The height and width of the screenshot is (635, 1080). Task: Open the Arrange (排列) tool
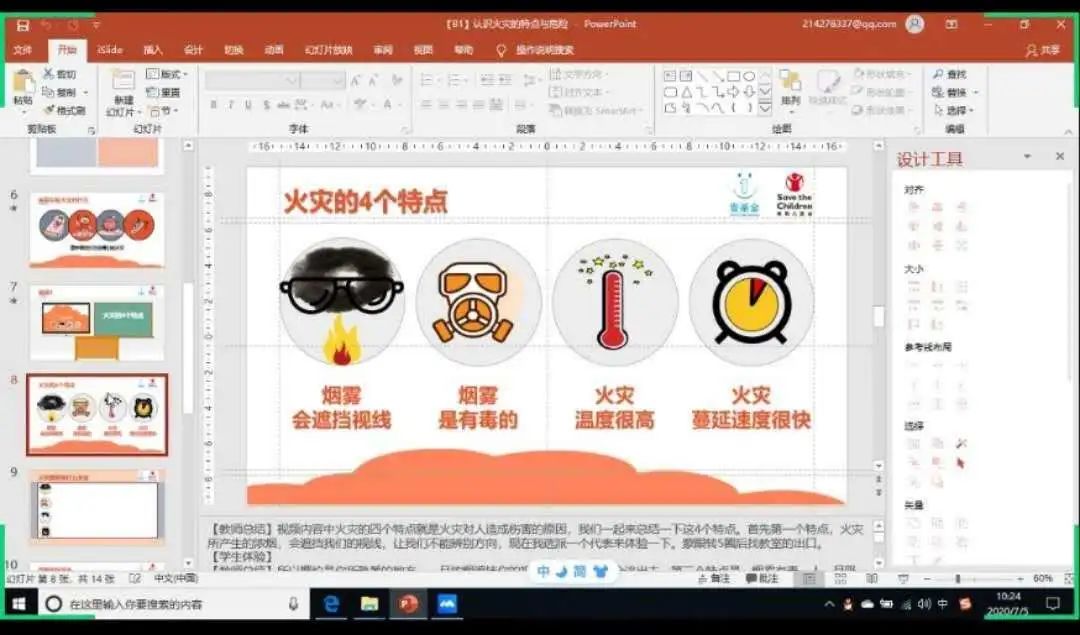790,87
